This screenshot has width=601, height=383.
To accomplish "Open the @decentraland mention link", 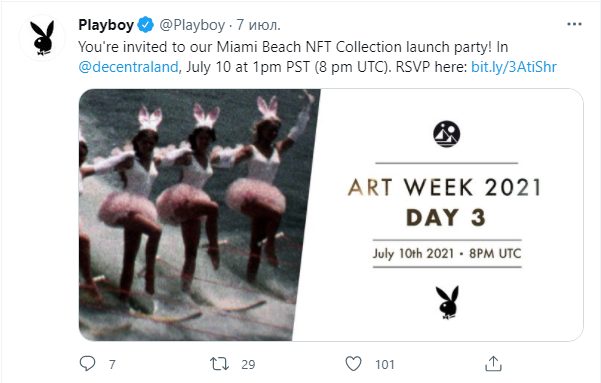I will (128, 67).
